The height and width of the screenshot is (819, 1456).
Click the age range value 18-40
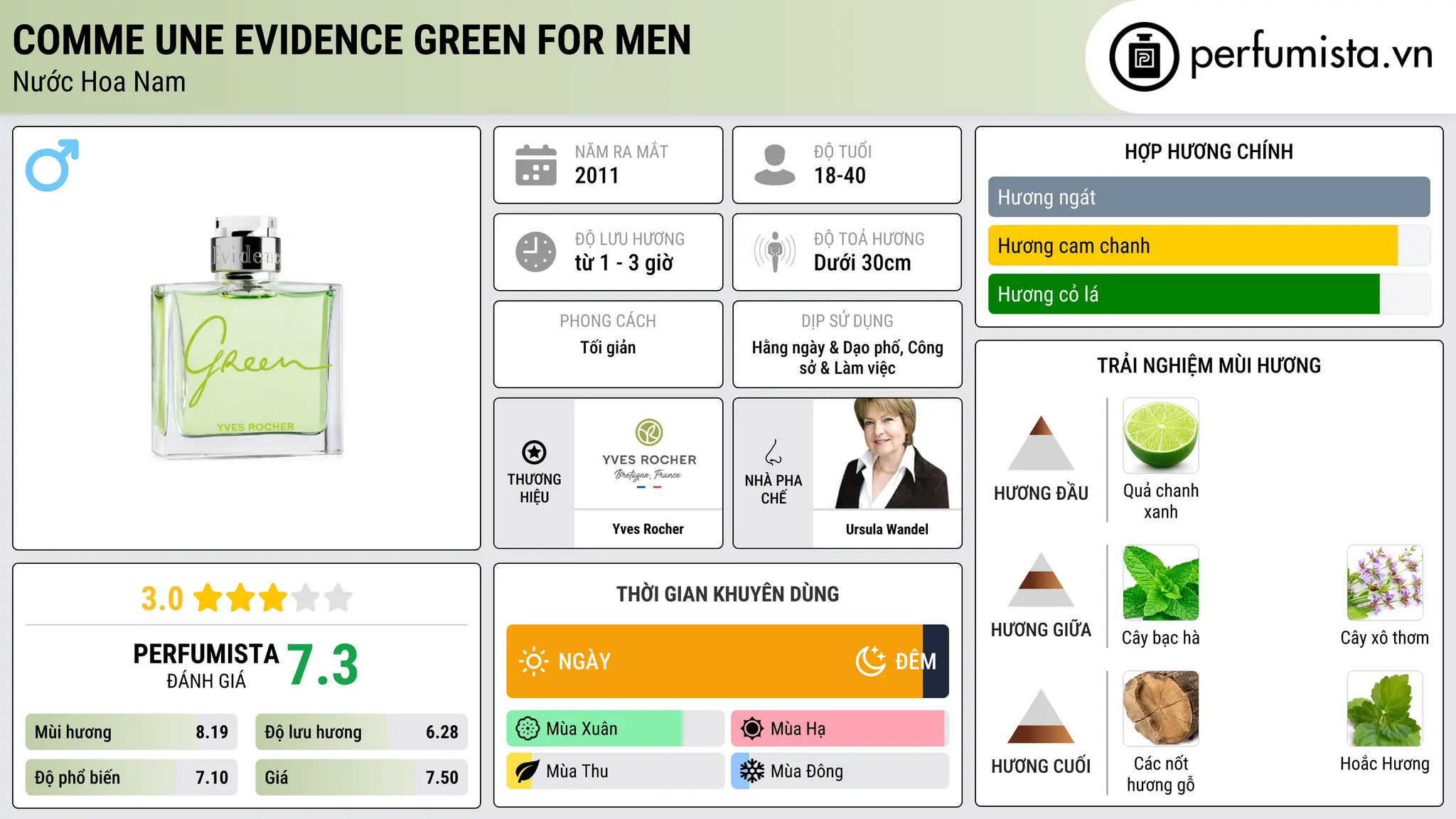pos(840,176)
